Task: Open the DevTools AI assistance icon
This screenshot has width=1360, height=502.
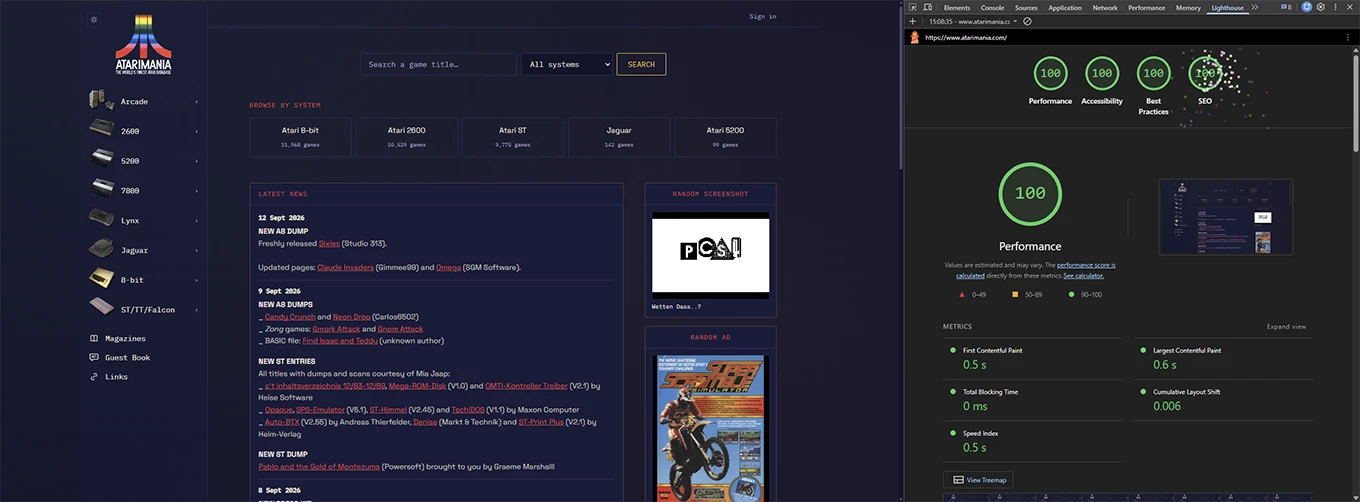Action: click(x=1306, y=7)
